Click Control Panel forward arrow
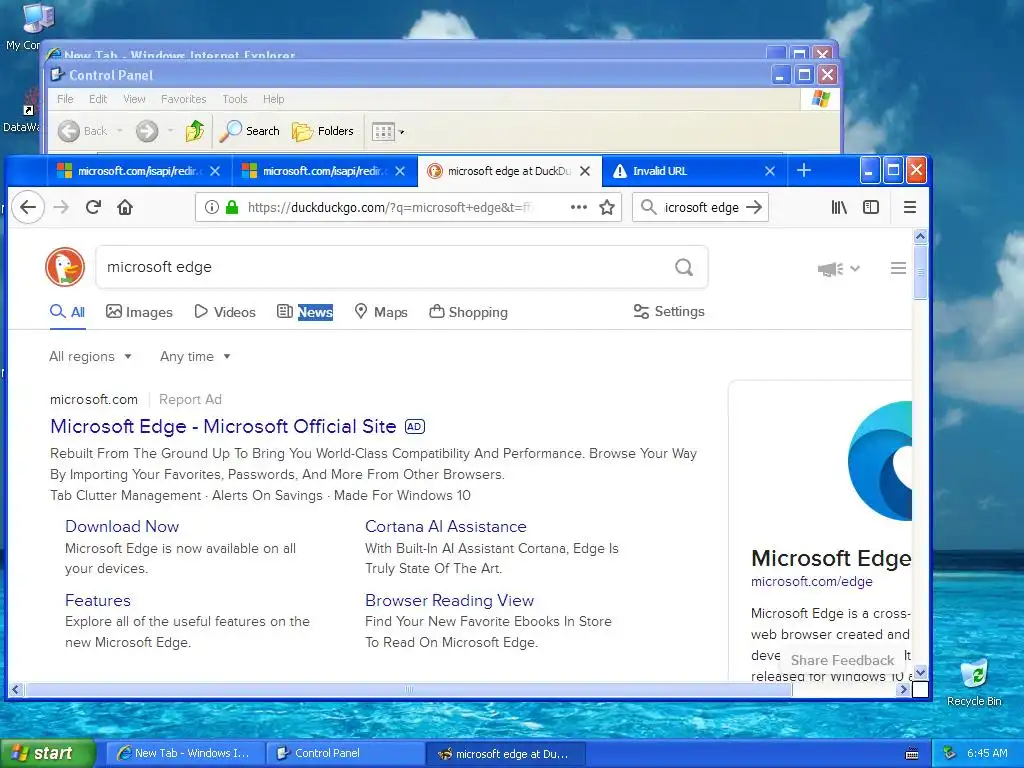1024x768 pixels. (x=147, y=131)
